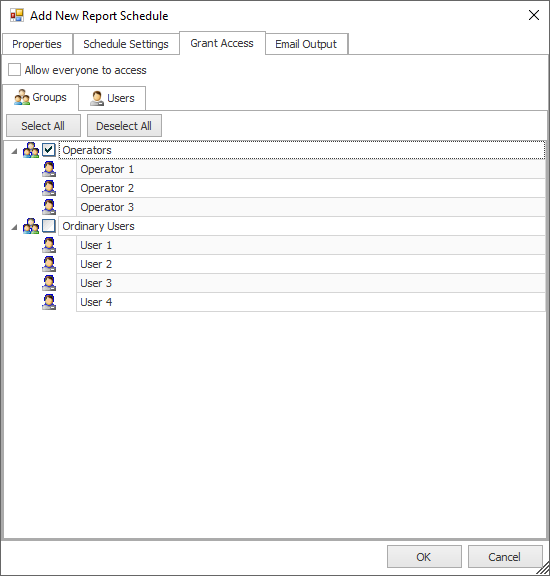Click the Select All button

click(43, 126)
